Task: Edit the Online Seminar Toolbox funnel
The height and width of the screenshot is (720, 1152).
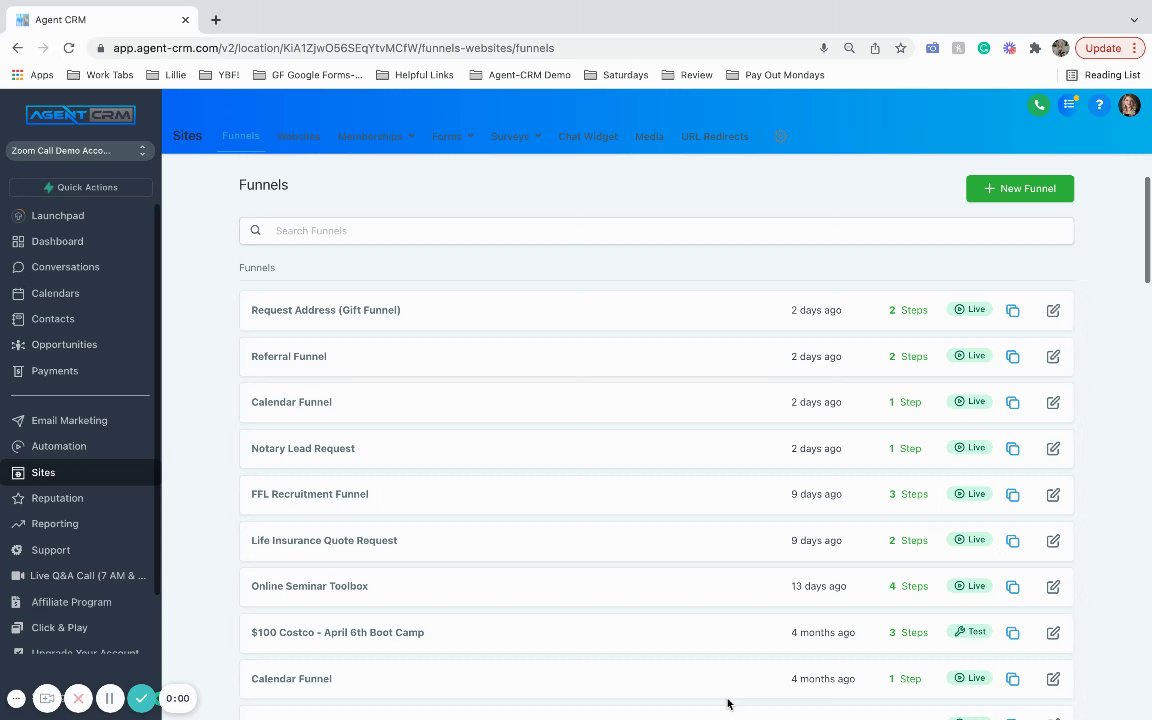Action: [x=1053, y=587]
